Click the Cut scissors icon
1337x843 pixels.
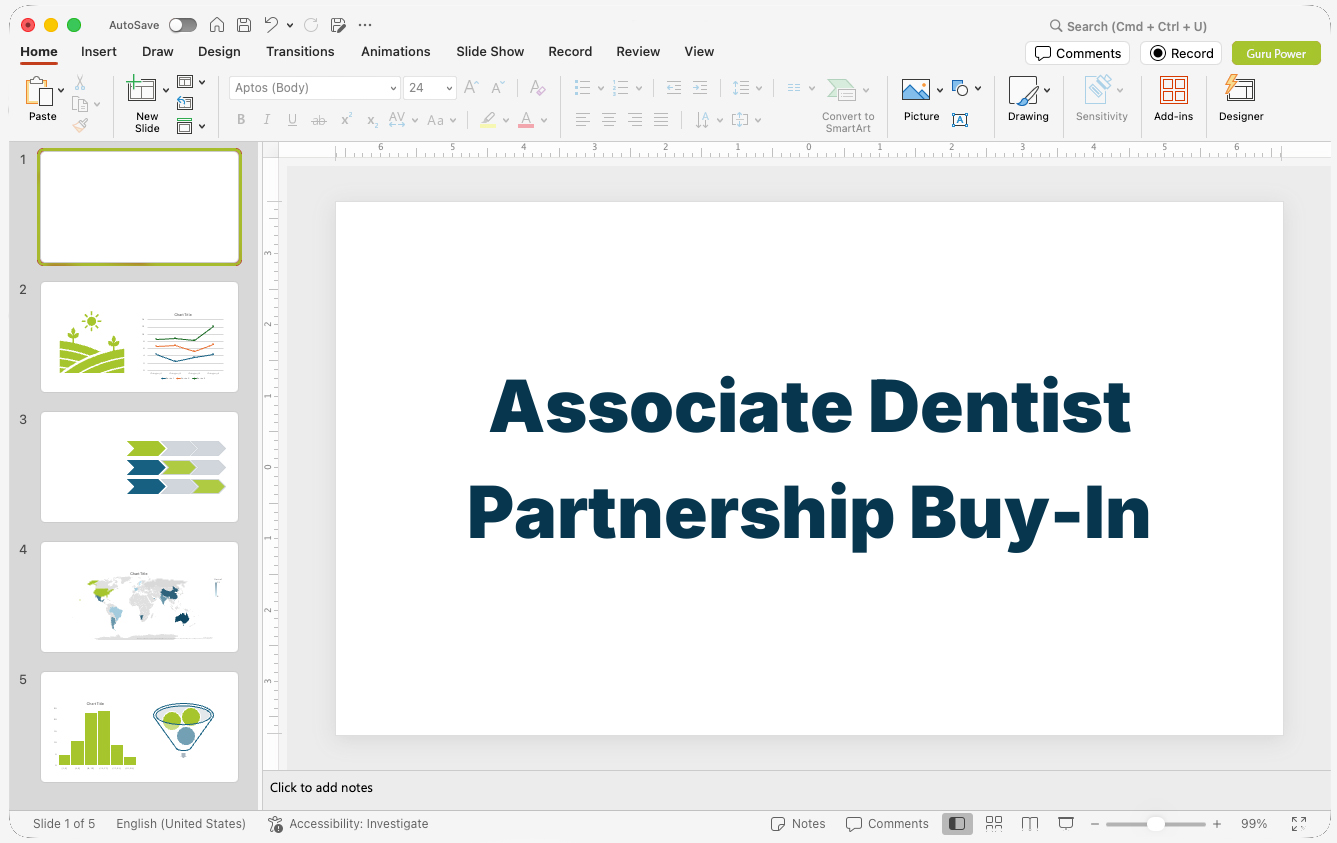[x=80, y=83]
